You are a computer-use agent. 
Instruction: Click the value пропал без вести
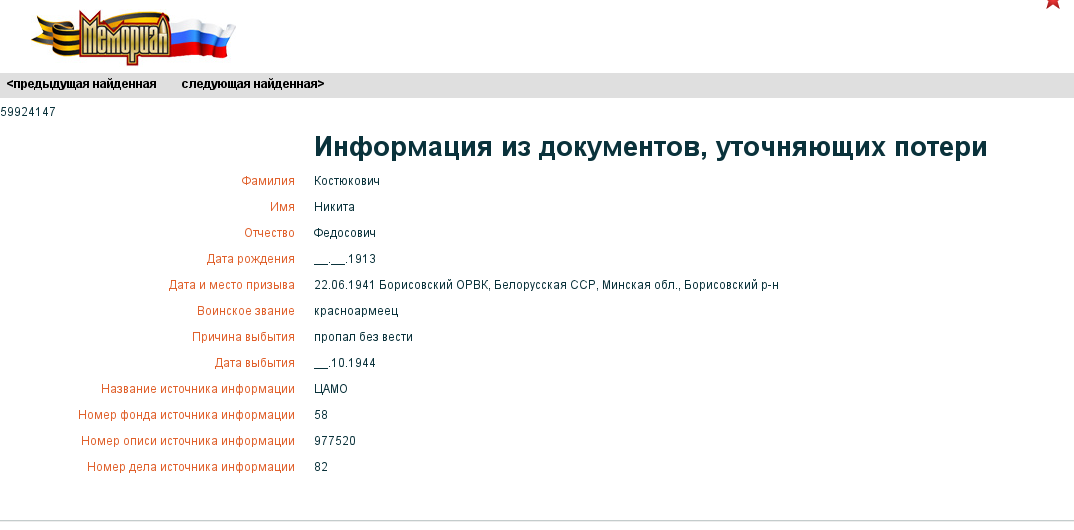click(363, 337)
